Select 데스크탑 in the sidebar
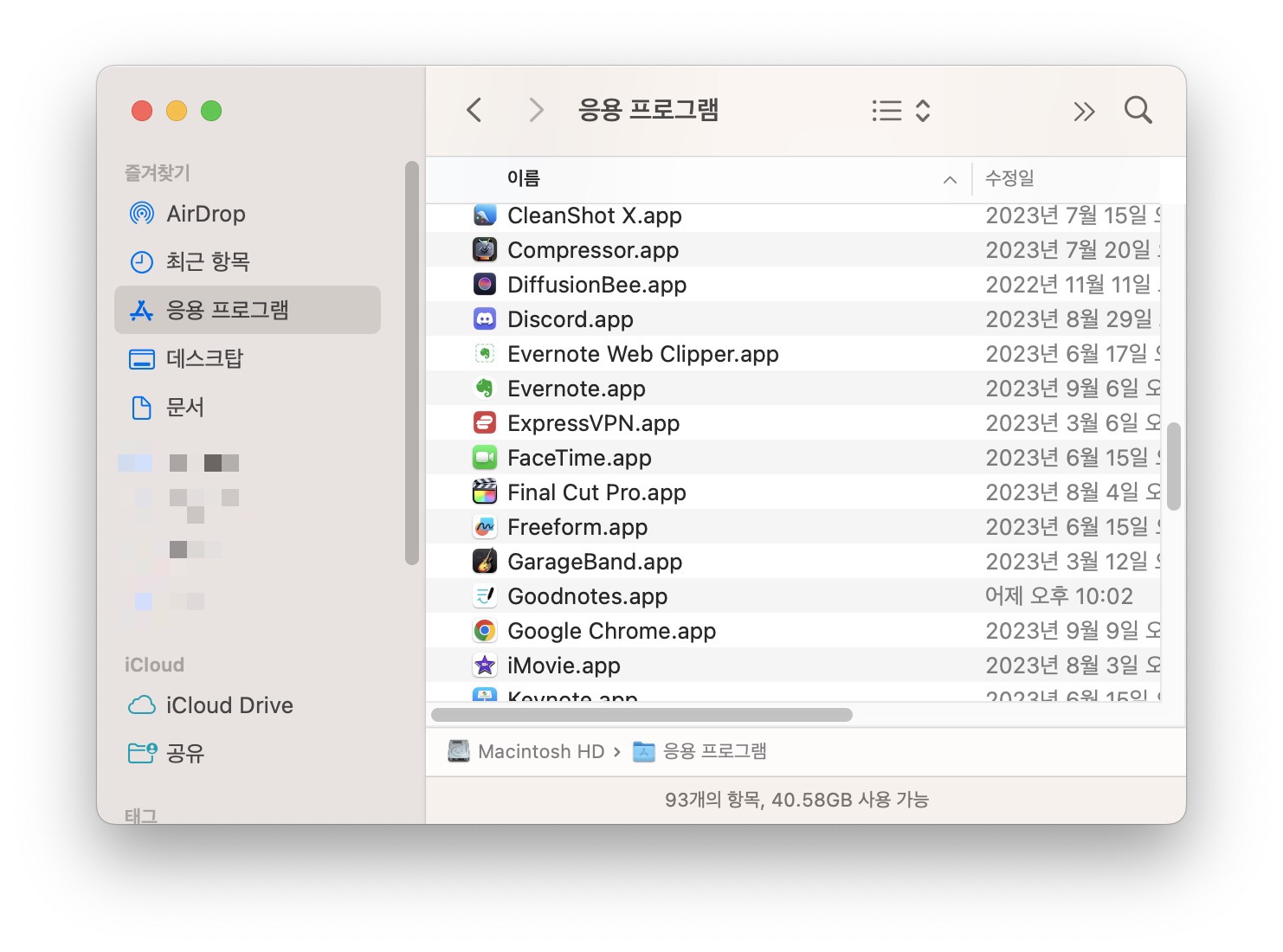This screenshot has height=952, width=1283. click(248, 358)
